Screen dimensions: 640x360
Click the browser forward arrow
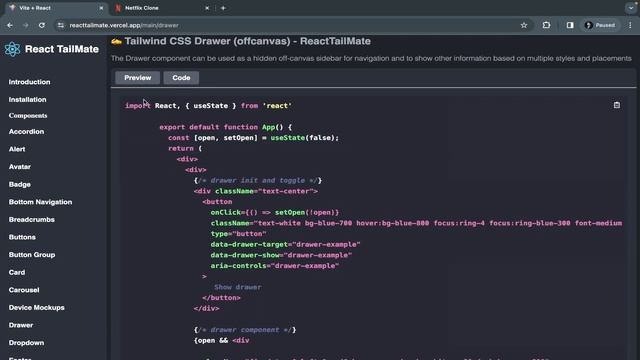pos(26,25)
